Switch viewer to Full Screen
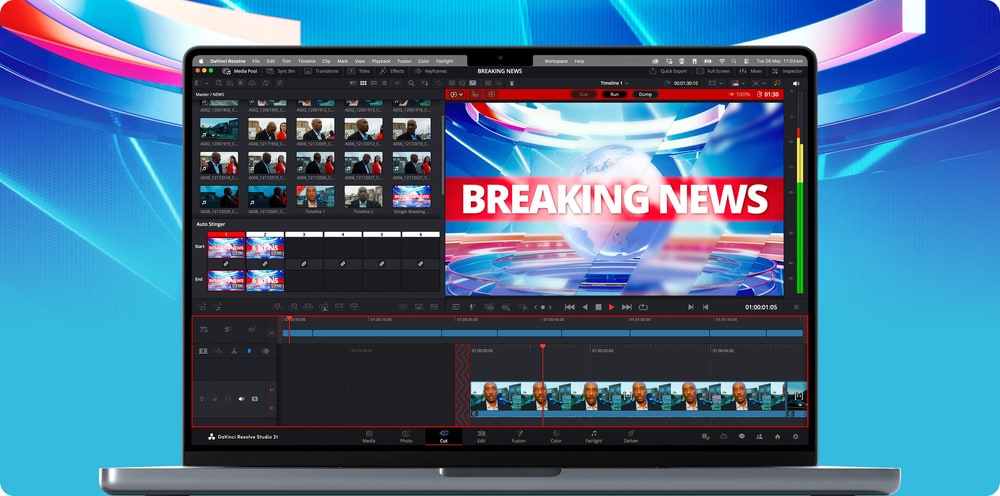Image resolution: width=1000 pixels, height=496 pixels. [x=713, y=71]
